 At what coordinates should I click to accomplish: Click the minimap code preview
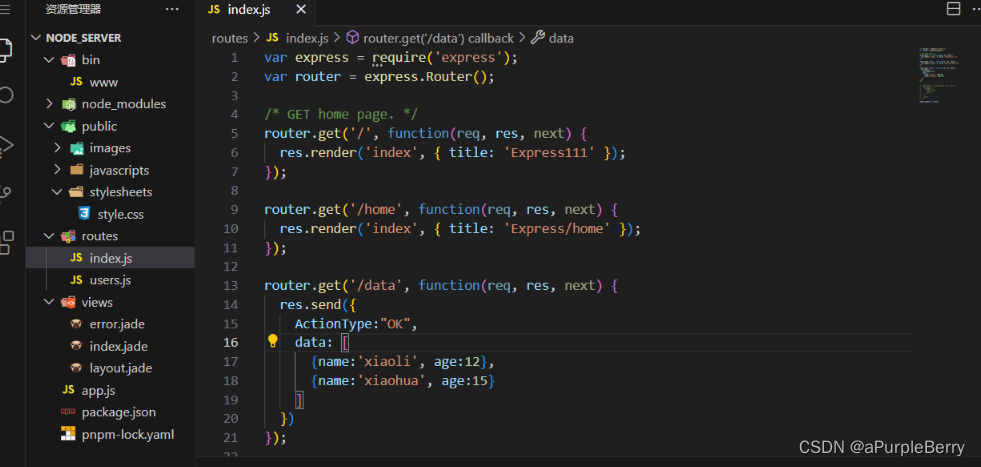click(x=938, y=75)
